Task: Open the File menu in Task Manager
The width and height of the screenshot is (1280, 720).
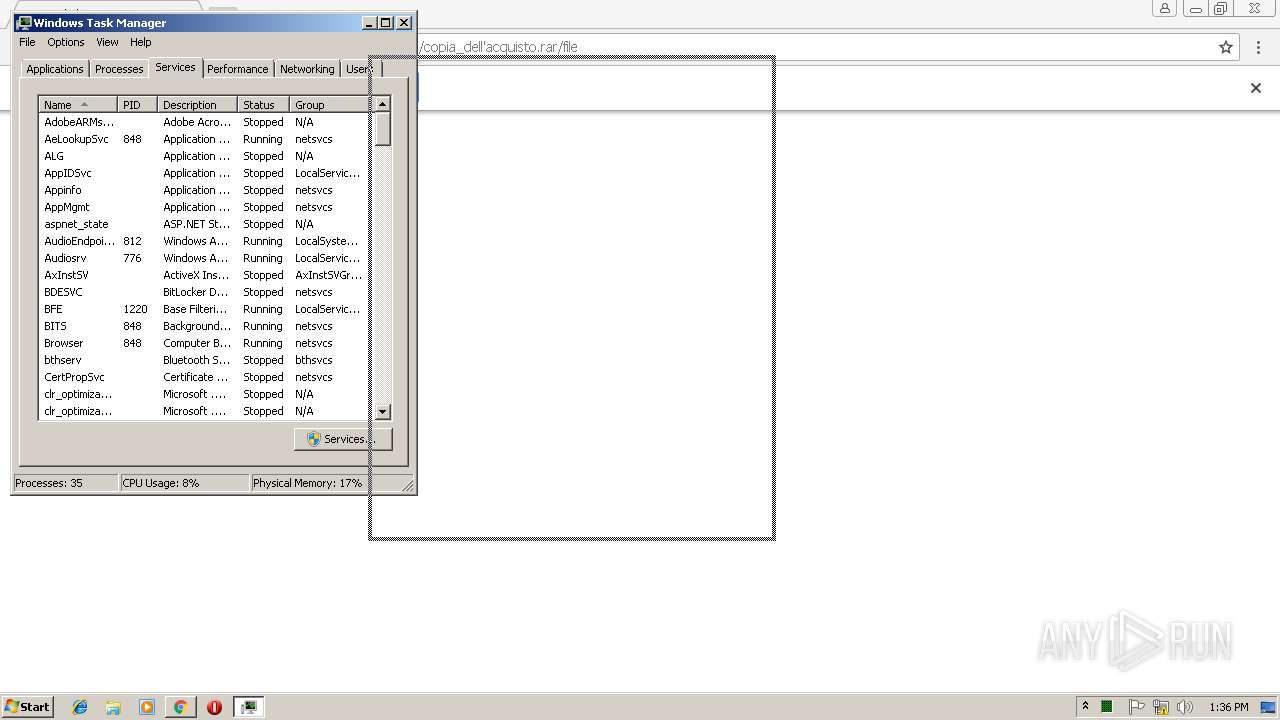Action: (x=27, y=42)
